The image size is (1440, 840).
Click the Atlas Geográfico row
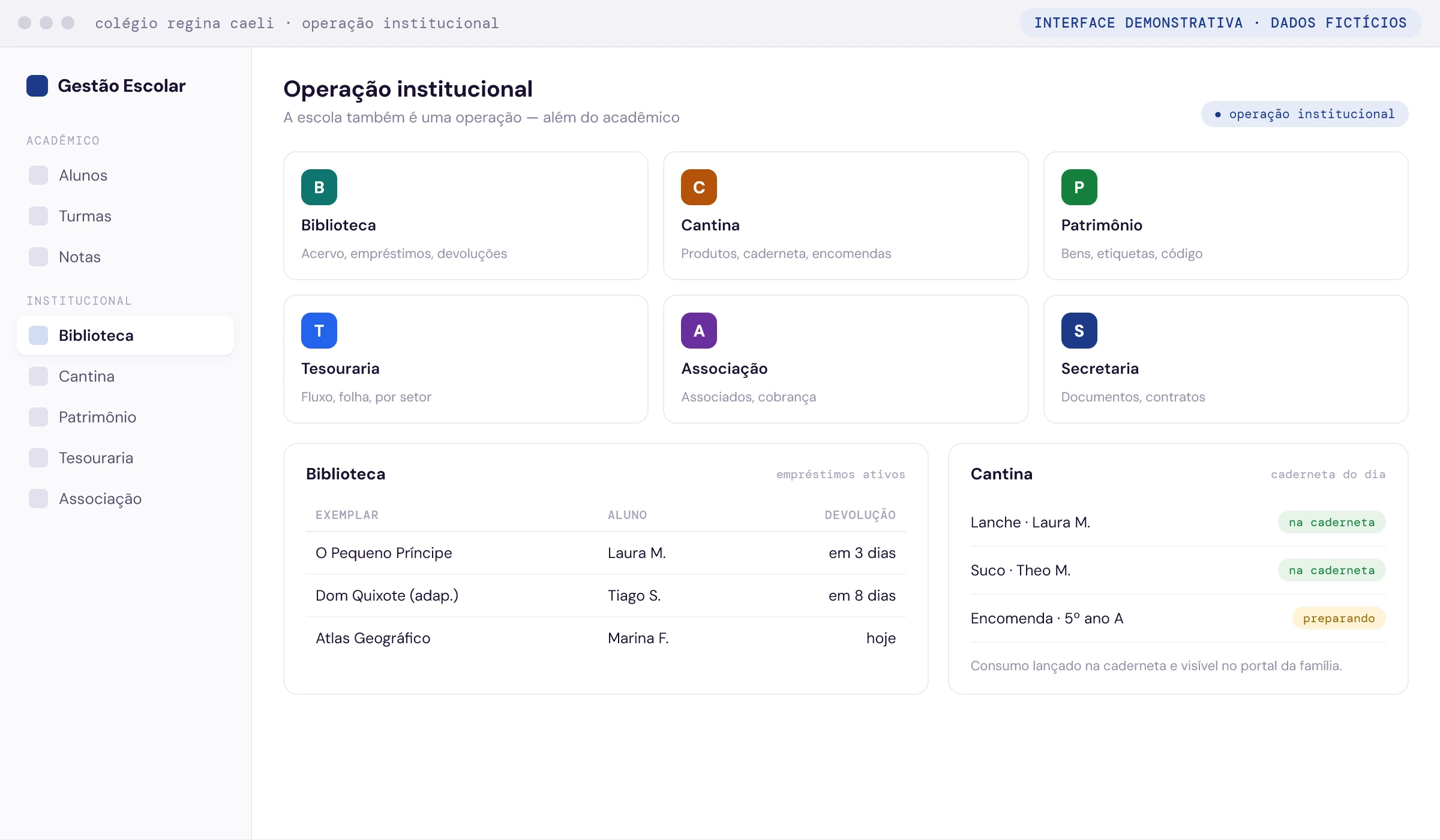tap(605, 638)
